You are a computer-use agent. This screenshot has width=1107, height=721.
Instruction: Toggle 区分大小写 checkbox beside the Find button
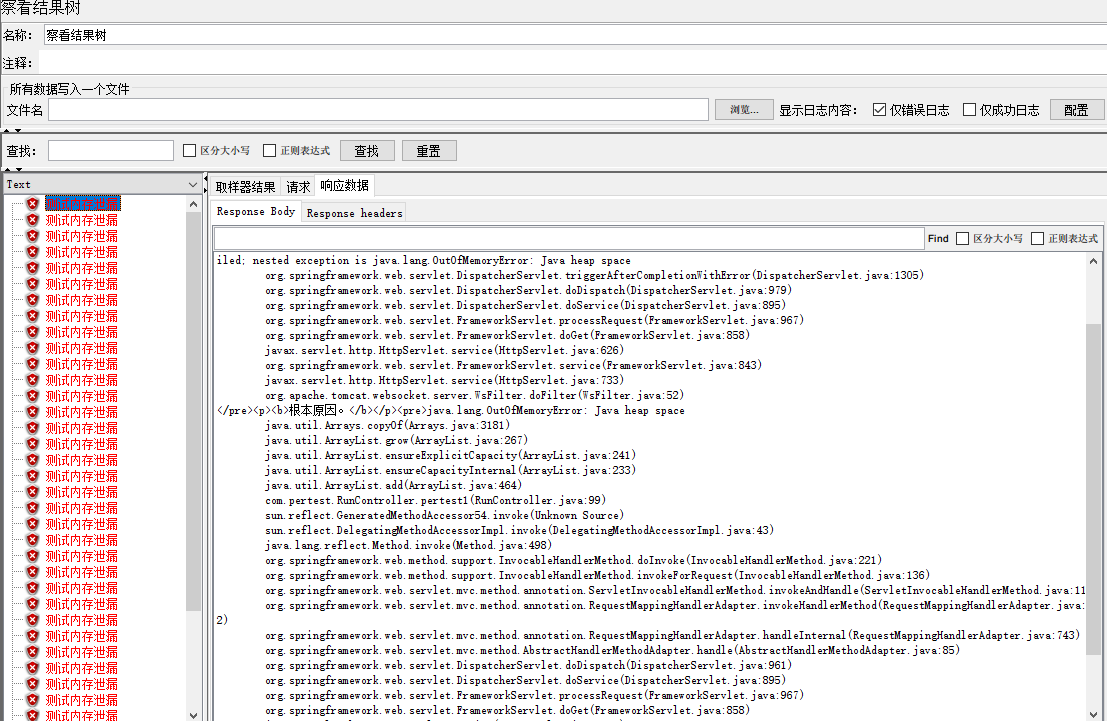962,239
